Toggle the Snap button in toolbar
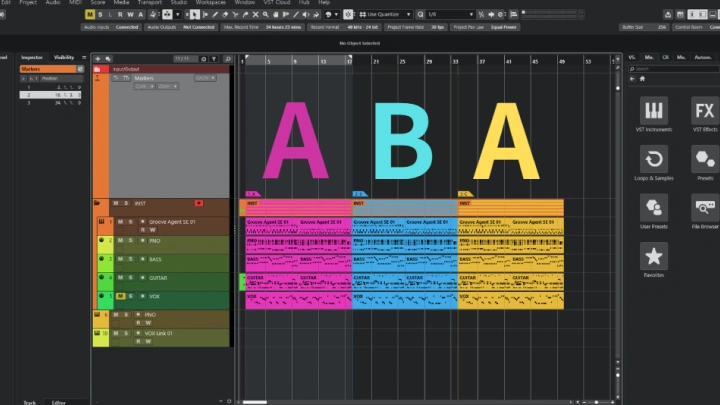 click(348, 15)
